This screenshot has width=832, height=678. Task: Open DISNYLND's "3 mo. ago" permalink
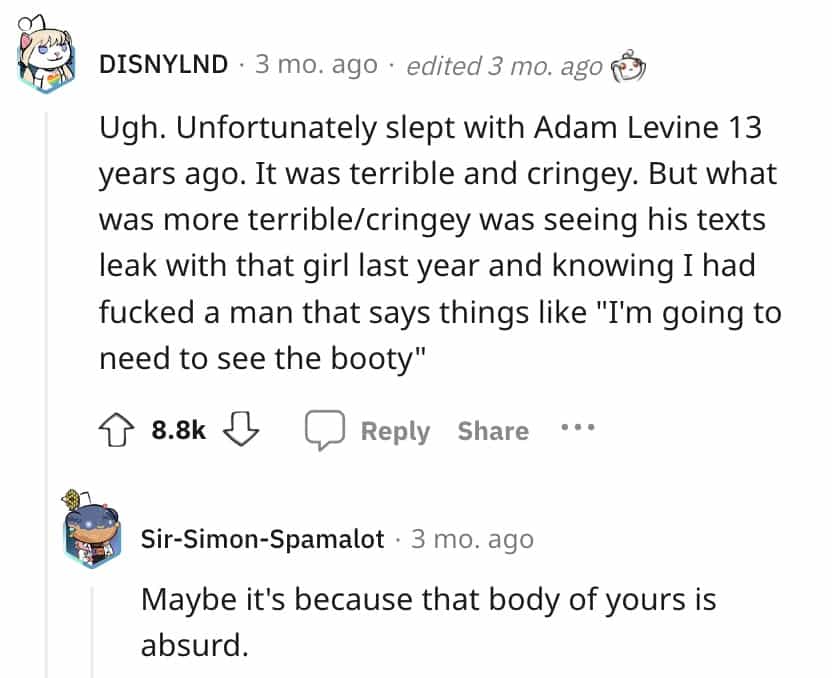[x=317, y=65]
